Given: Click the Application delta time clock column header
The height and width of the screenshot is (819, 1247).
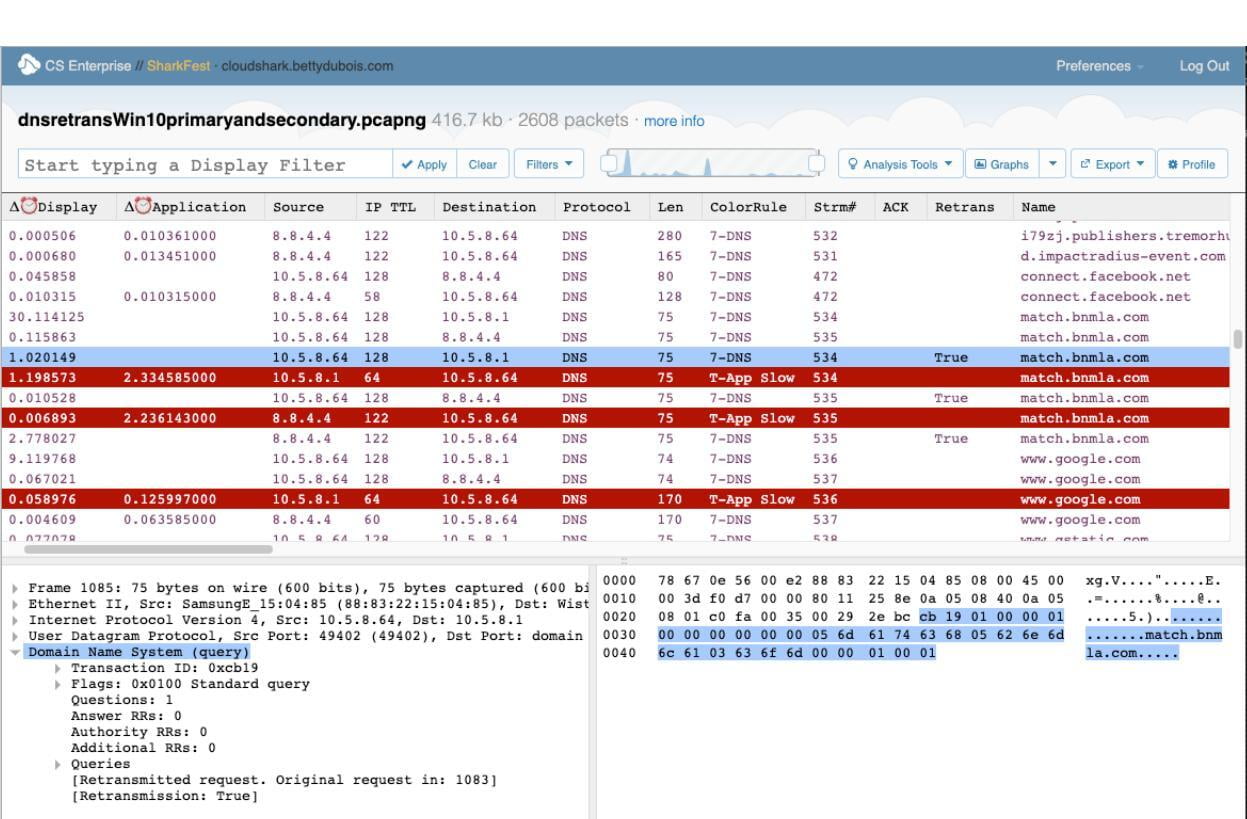Looking at the screenshot, I should click(x=183, y=207).
